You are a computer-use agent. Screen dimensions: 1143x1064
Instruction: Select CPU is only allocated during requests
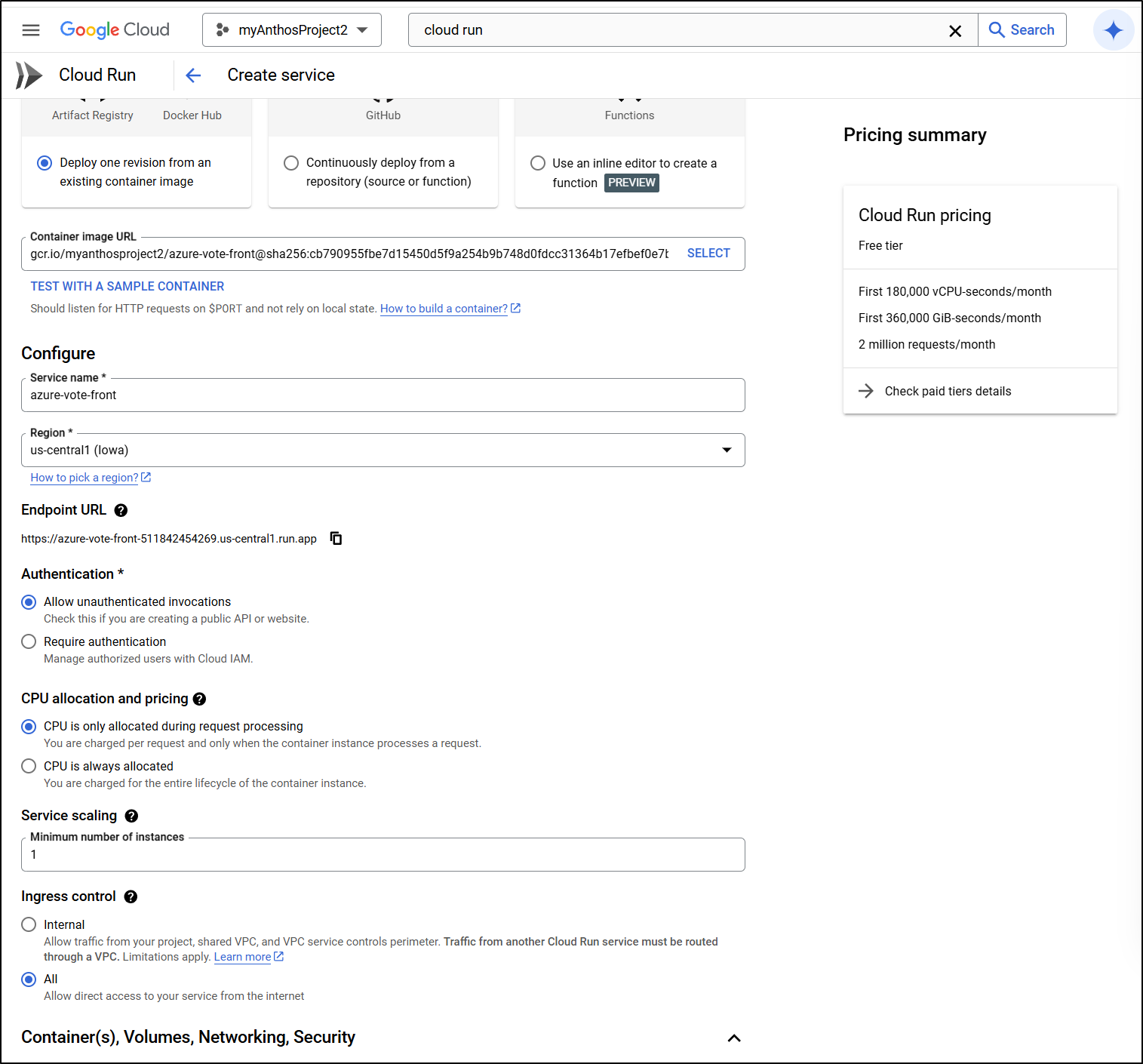(29, 727)
